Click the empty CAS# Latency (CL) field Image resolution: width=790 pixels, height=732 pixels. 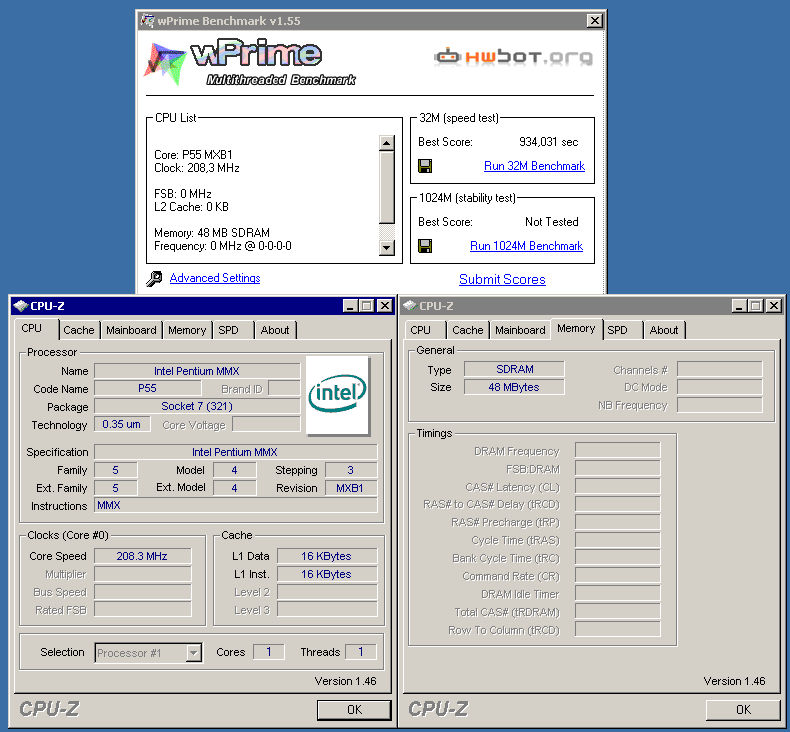point(618,487)
